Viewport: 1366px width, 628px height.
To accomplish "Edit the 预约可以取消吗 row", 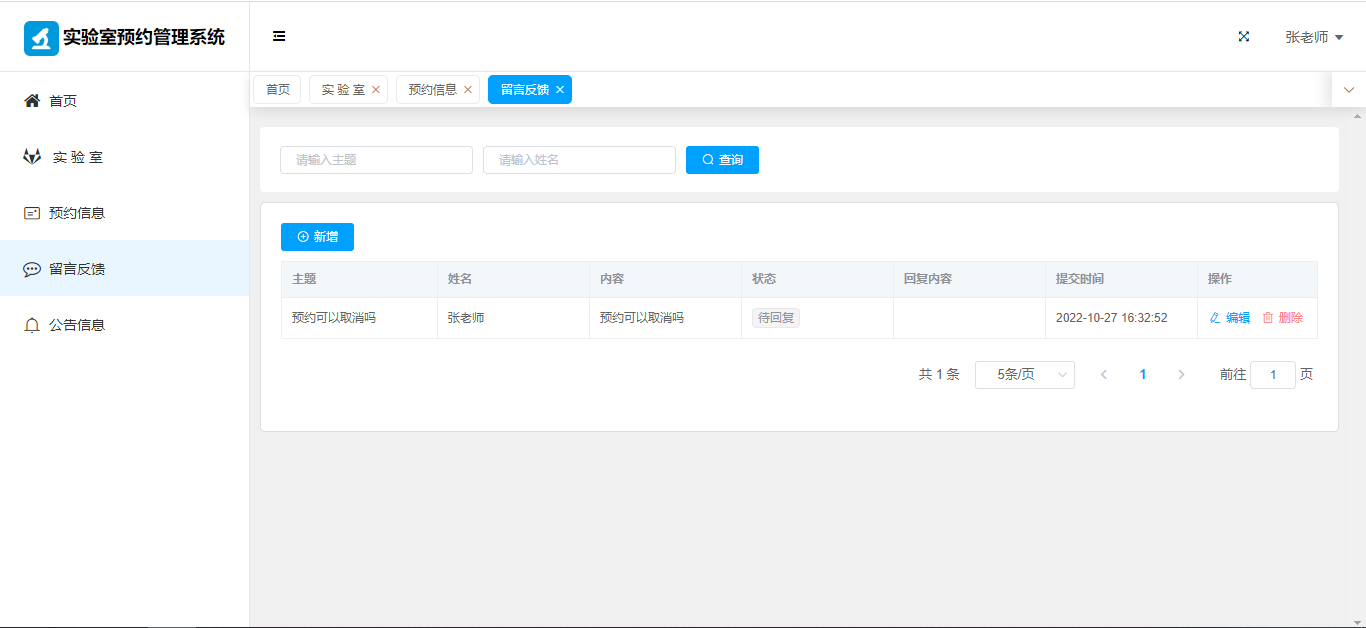I will point(1230,318).
